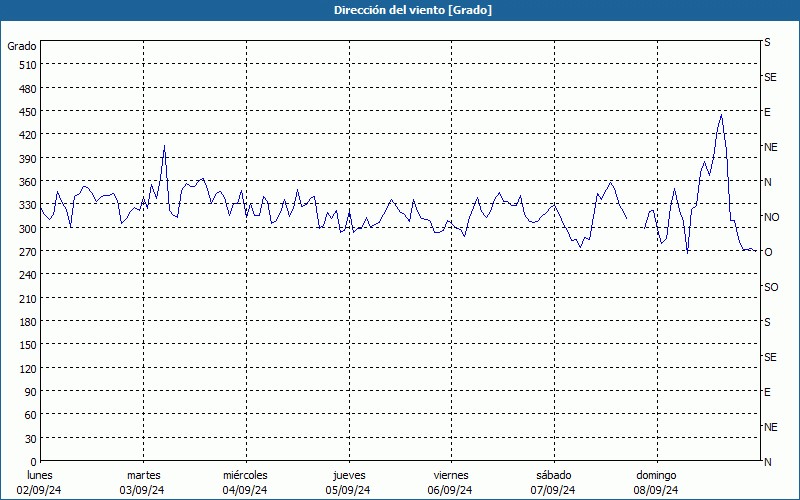
Task: Click the date label 07/09/24
Action: click(x=553, y=490)
